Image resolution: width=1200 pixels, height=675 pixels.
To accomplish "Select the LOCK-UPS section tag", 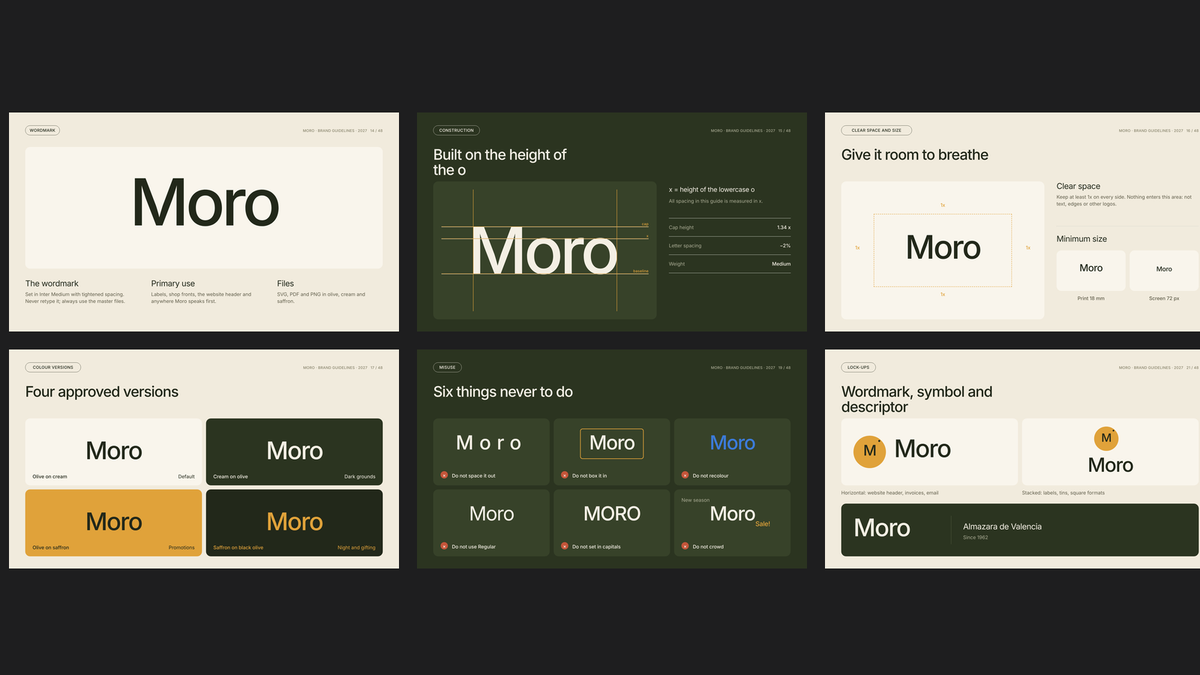I will [x=858, y=368].
